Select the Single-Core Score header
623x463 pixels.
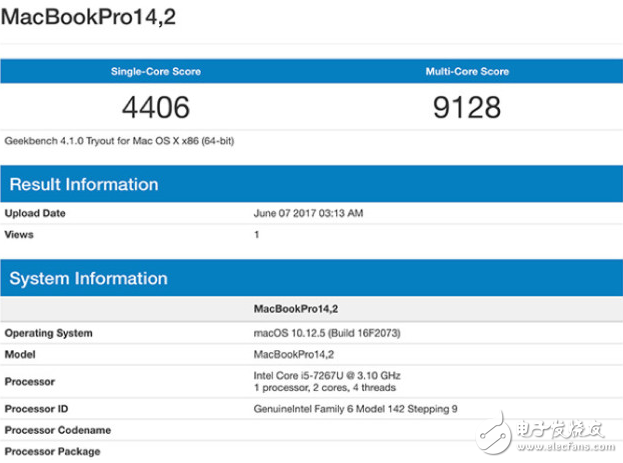click(x=154, y=71)
